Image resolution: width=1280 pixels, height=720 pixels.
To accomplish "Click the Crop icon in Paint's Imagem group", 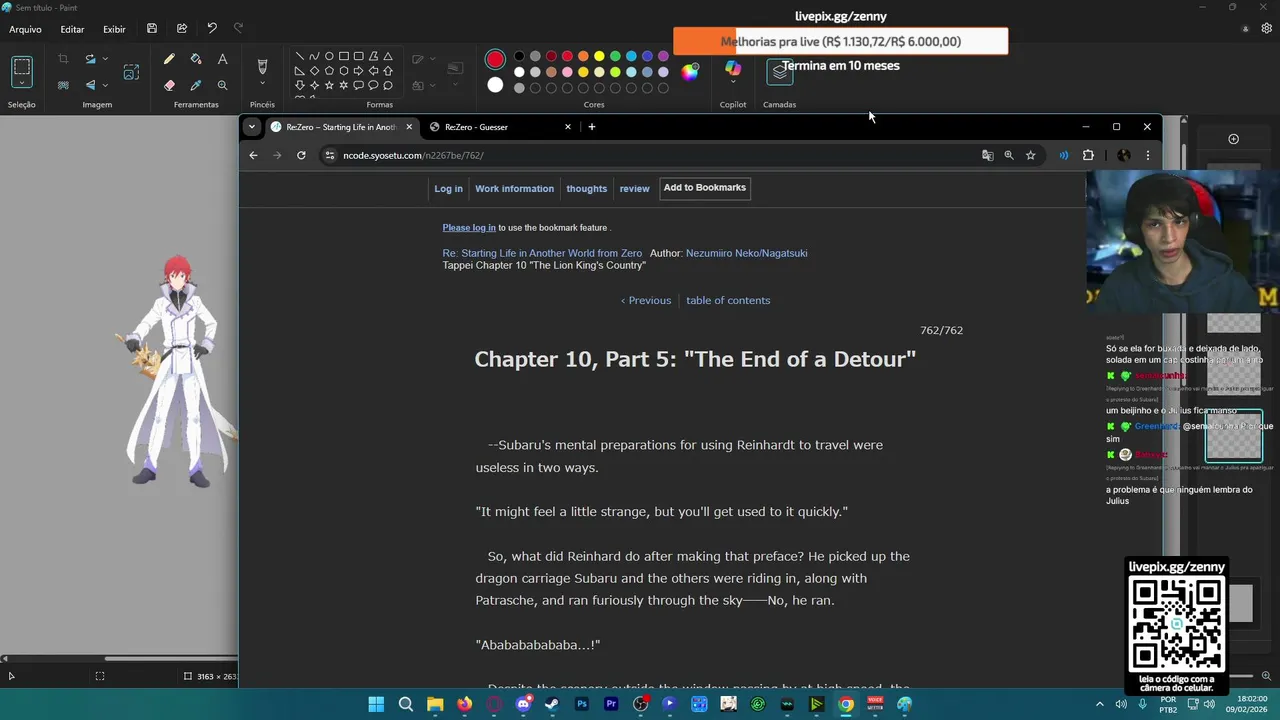I will [63, 60].
